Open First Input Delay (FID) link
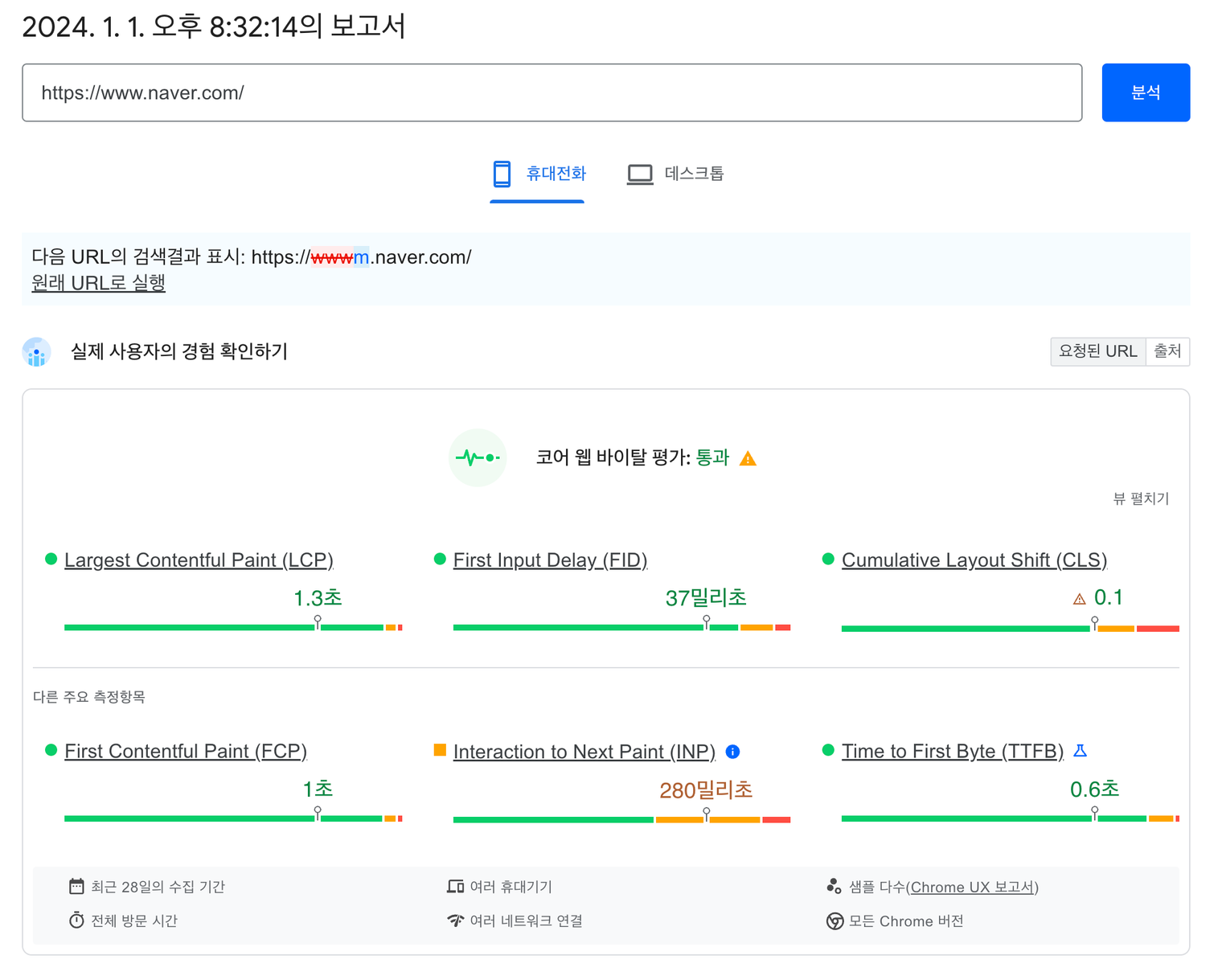The width and height of the screenshot is (1222, 980). pyautogui.click(x=550, y=560)
